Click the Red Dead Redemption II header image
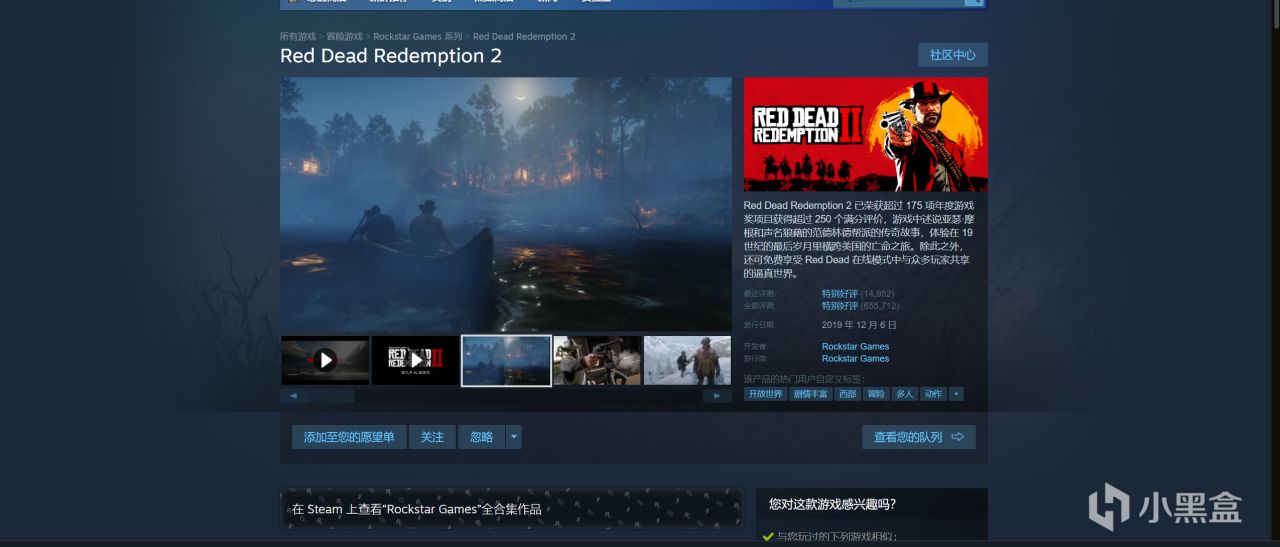This screenshot has height=547, width=1280. [x=865, y=135]
